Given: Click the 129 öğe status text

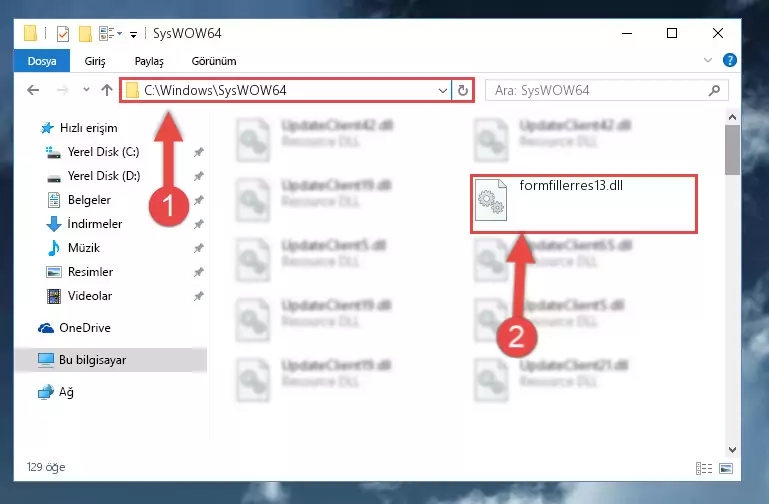Looking at the screenshot, I should (46, 467).
